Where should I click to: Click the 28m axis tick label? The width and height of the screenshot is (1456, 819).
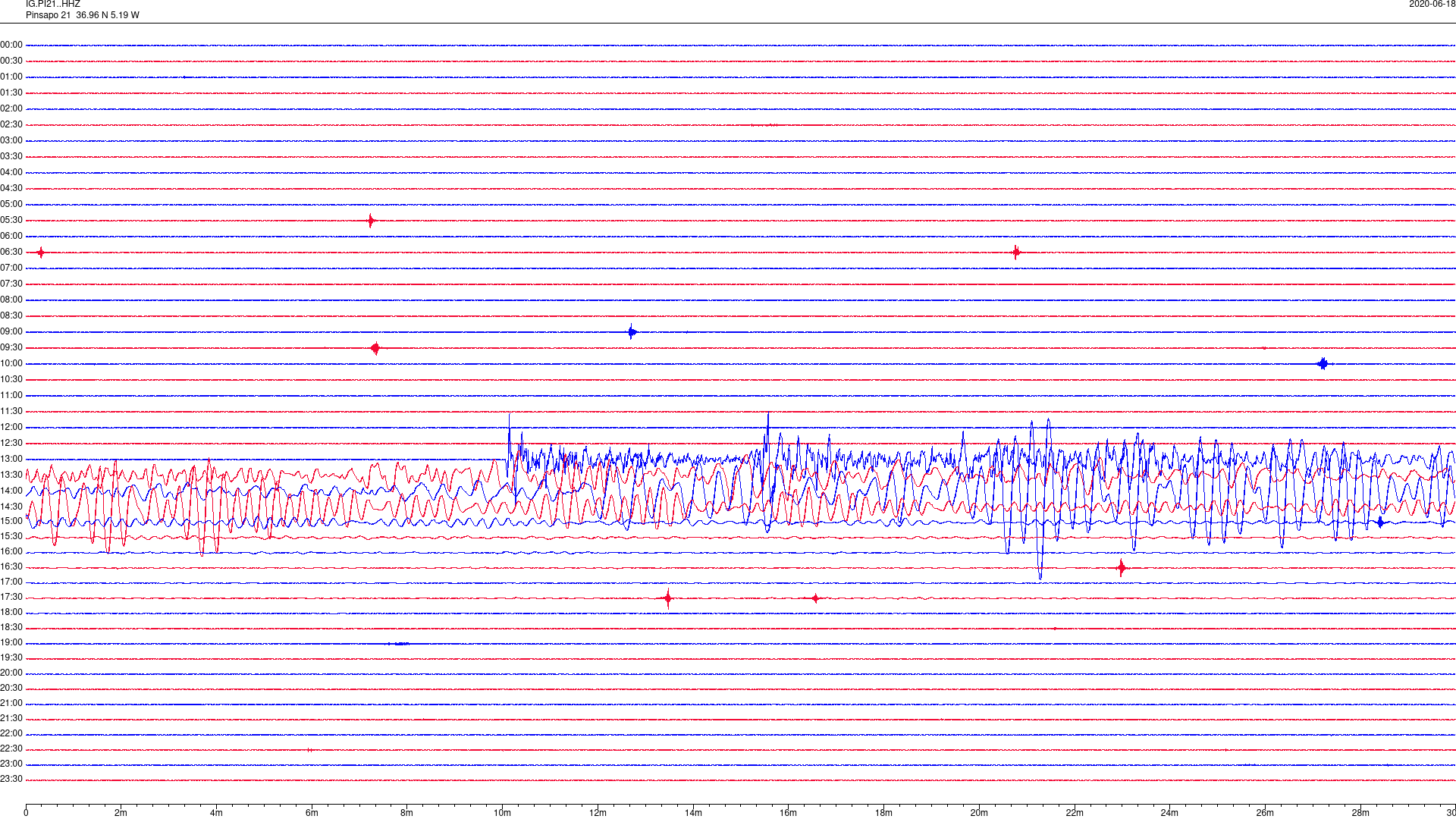1360,813
